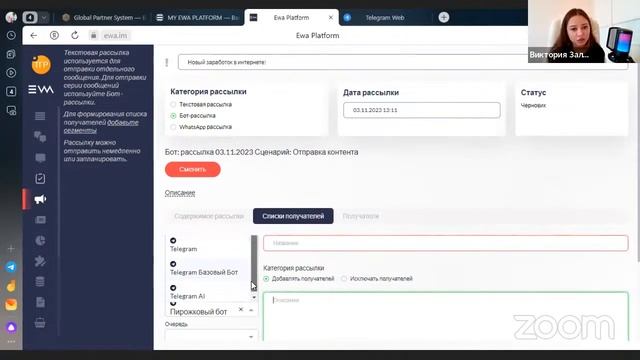Click the bot list scrollbar
The width and height of the screenshot is (640, 360).
click(x=254, y=262)
